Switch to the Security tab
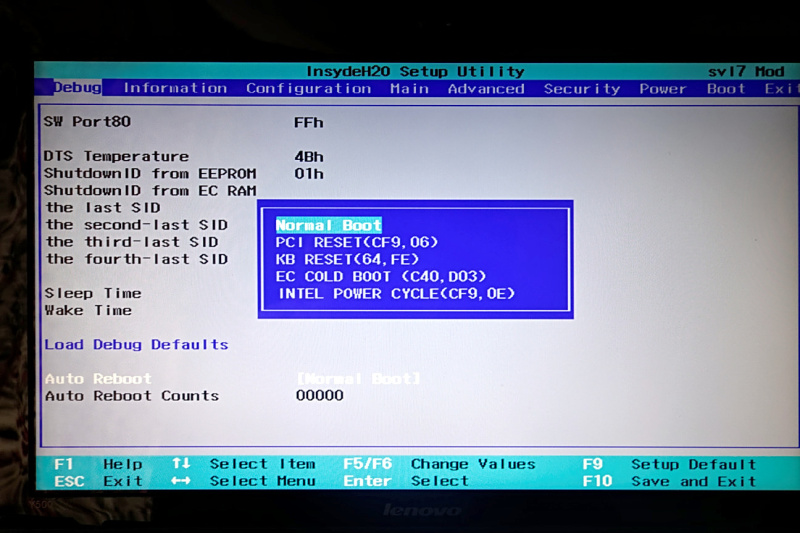Screen dimensions: 800x533 [582, 89]
